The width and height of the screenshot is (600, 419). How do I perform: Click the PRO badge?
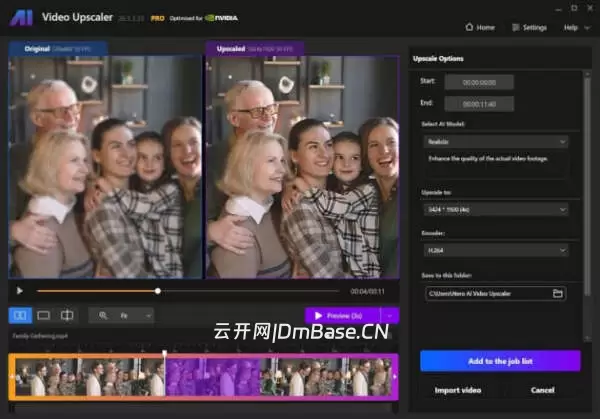[158, 18]
